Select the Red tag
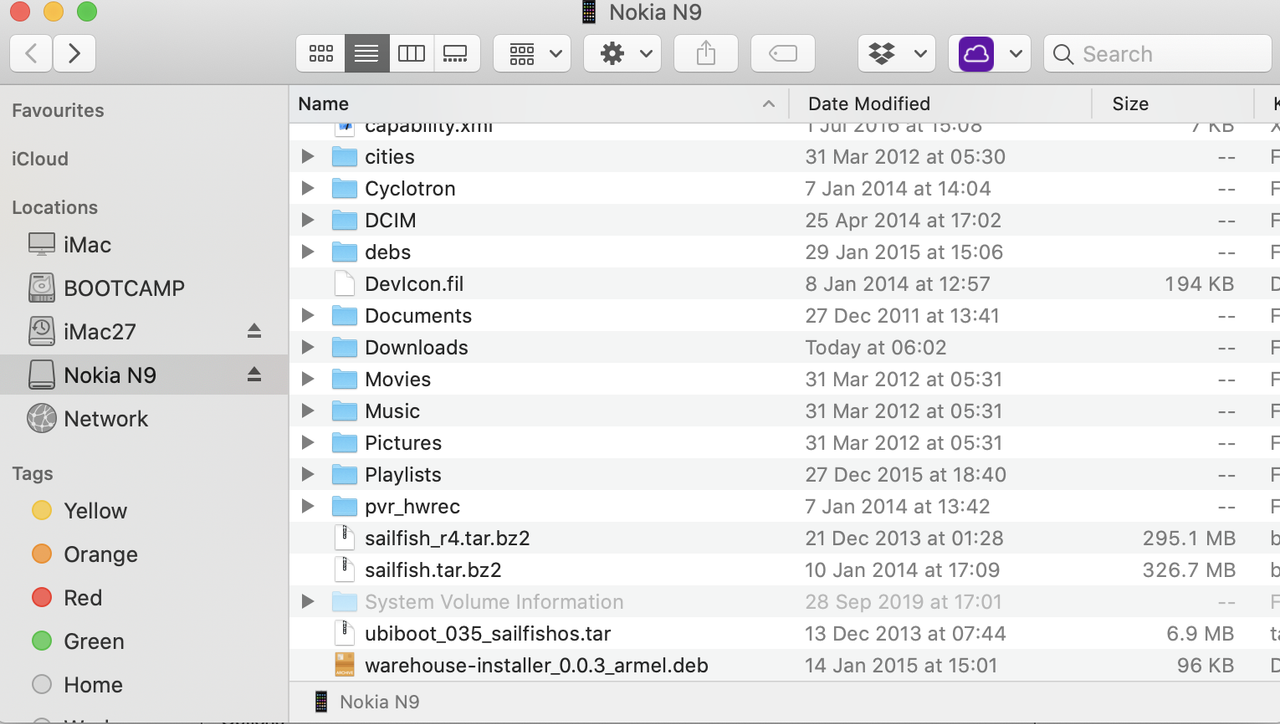The width and height of the screenshot is (1280, 724). pyautogui.click(x=66, y=598)
